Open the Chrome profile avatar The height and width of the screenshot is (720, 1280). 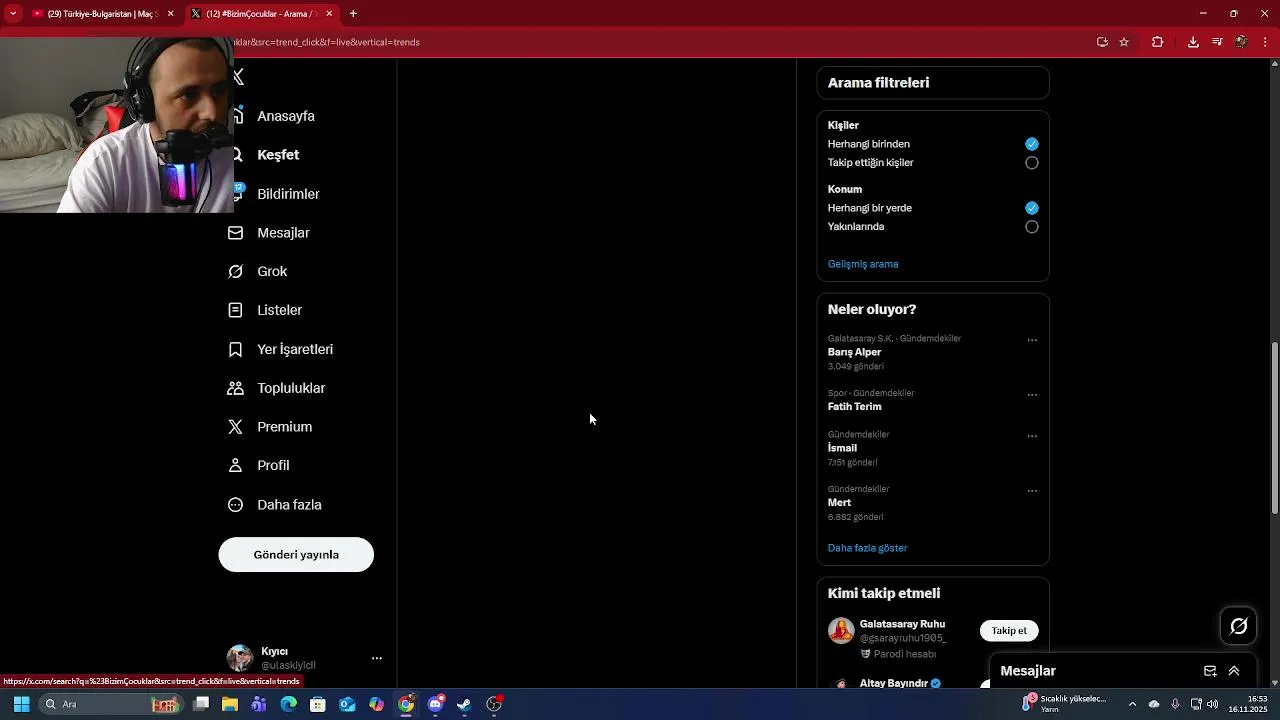pos(1241,42)
